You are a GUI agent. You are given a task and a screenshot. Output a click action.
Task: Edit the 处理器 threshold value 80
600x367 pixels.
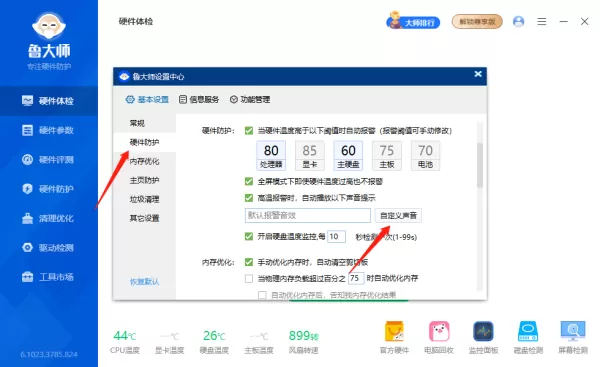(x=271, y=151)
